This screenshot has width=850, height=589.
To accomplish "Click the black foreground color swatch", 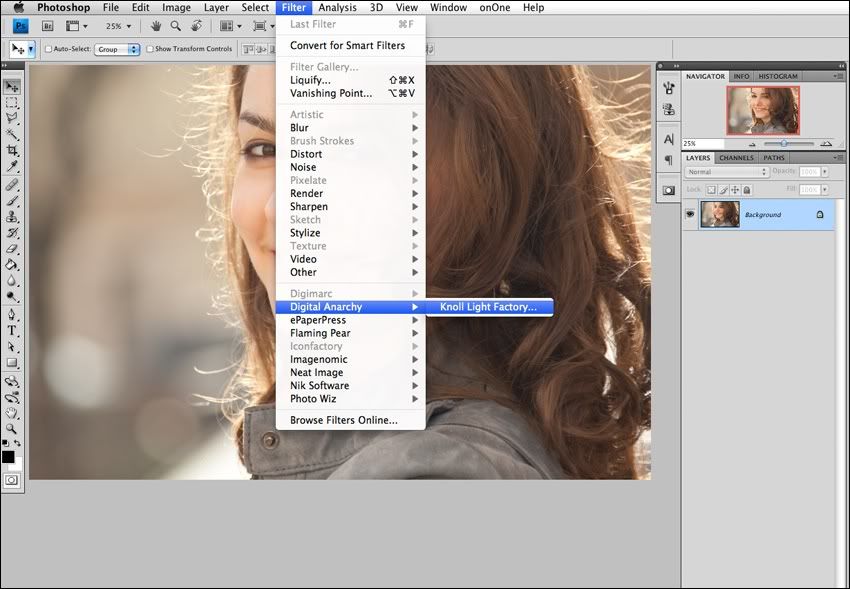I will pos(8,457).
